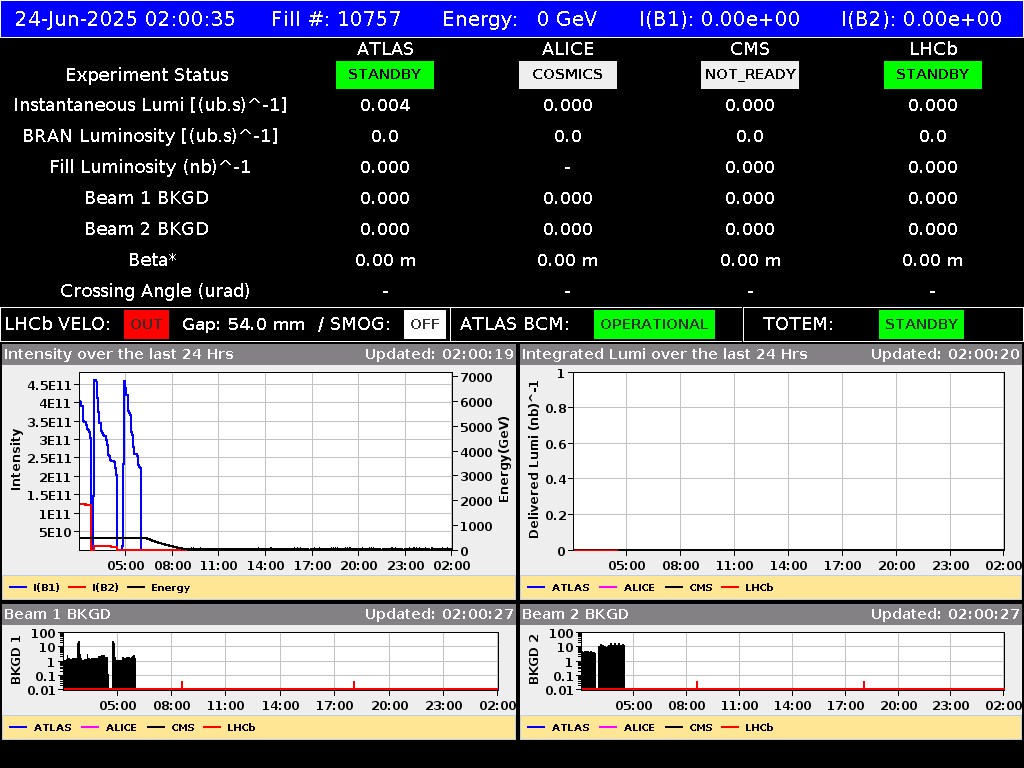
Task: Click the Delivered Lumi (nb)^-1 axis label
Action: click(x=534, y=460)
